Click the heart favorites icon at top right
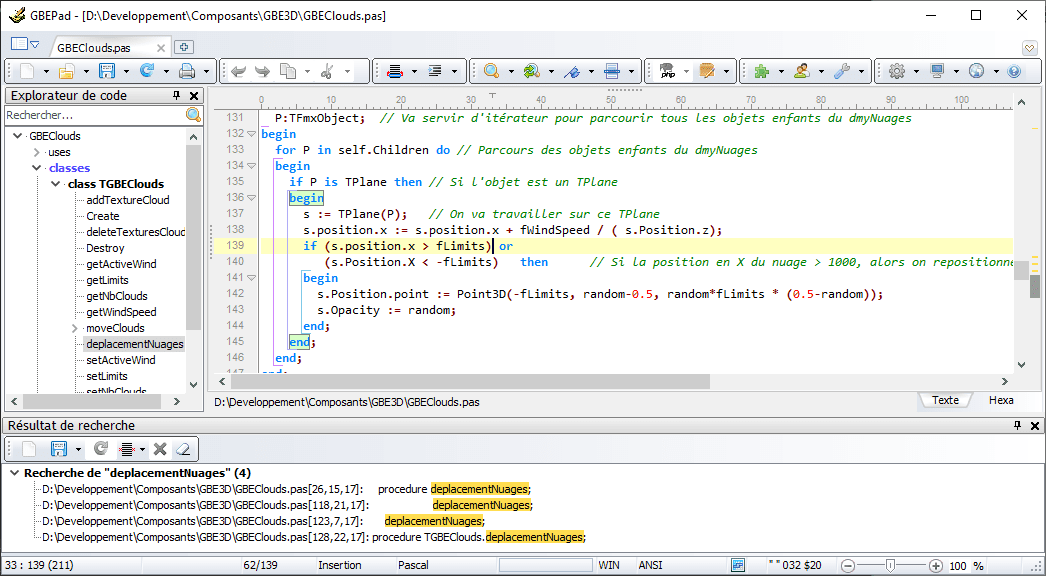The width and height of the screenshot is (1046, 576). [1029, 48]
